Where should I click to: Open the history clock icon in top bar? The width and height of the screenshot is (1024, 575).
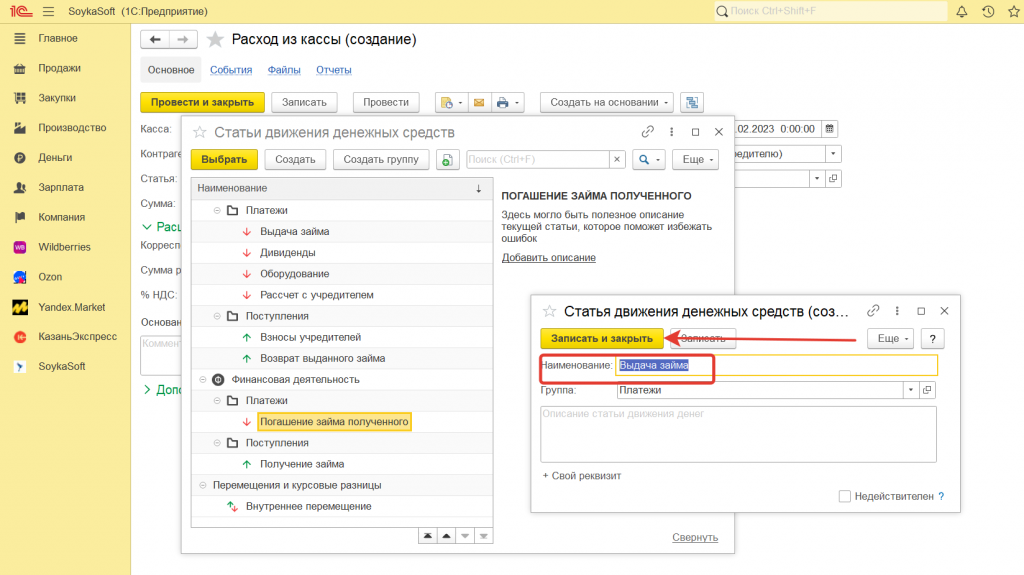coord(988,11)
